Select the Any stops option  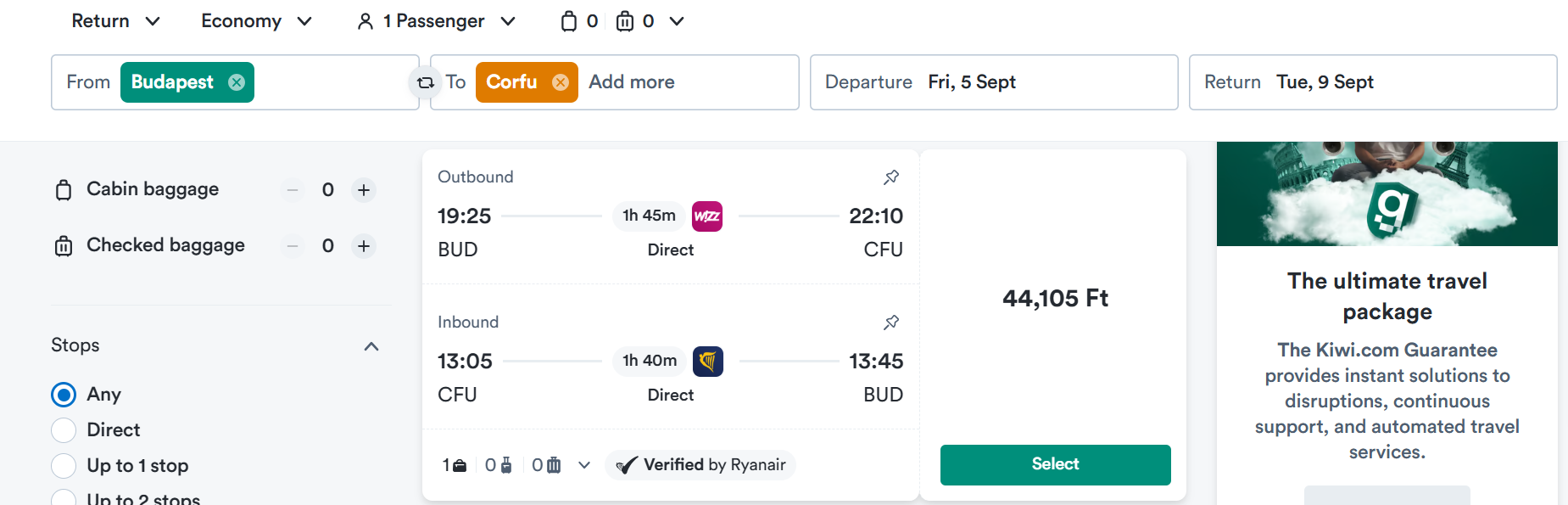tap(64, 395)
